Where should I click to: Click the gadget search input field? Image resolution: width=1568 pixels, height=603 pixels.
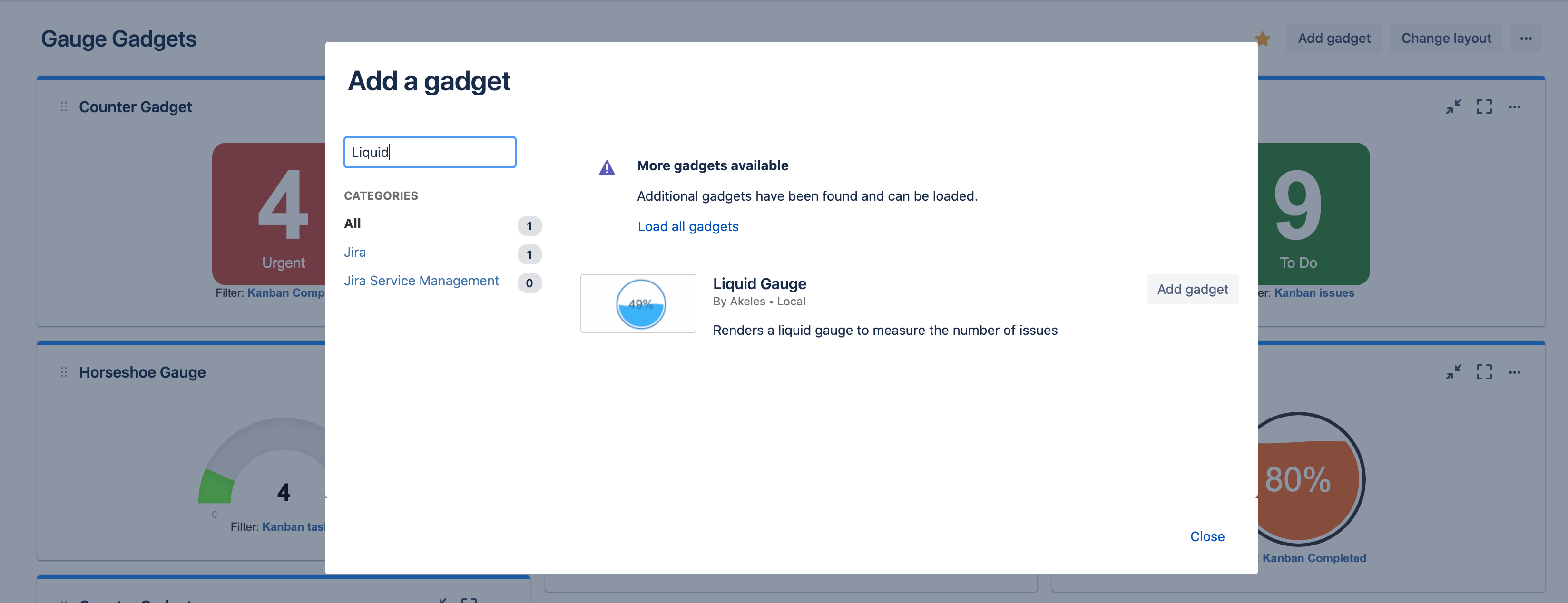(430, 152)
